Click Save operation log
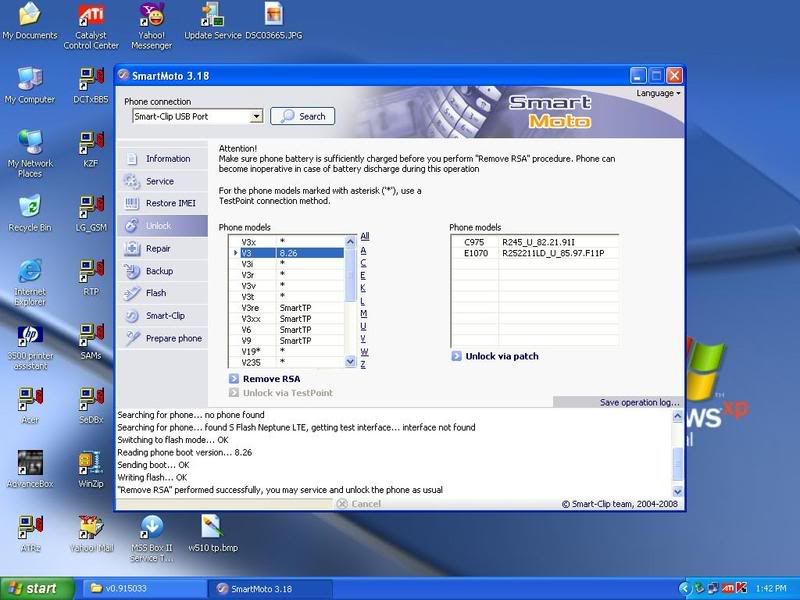The image size is (800, 600). (x=640, y=403)
